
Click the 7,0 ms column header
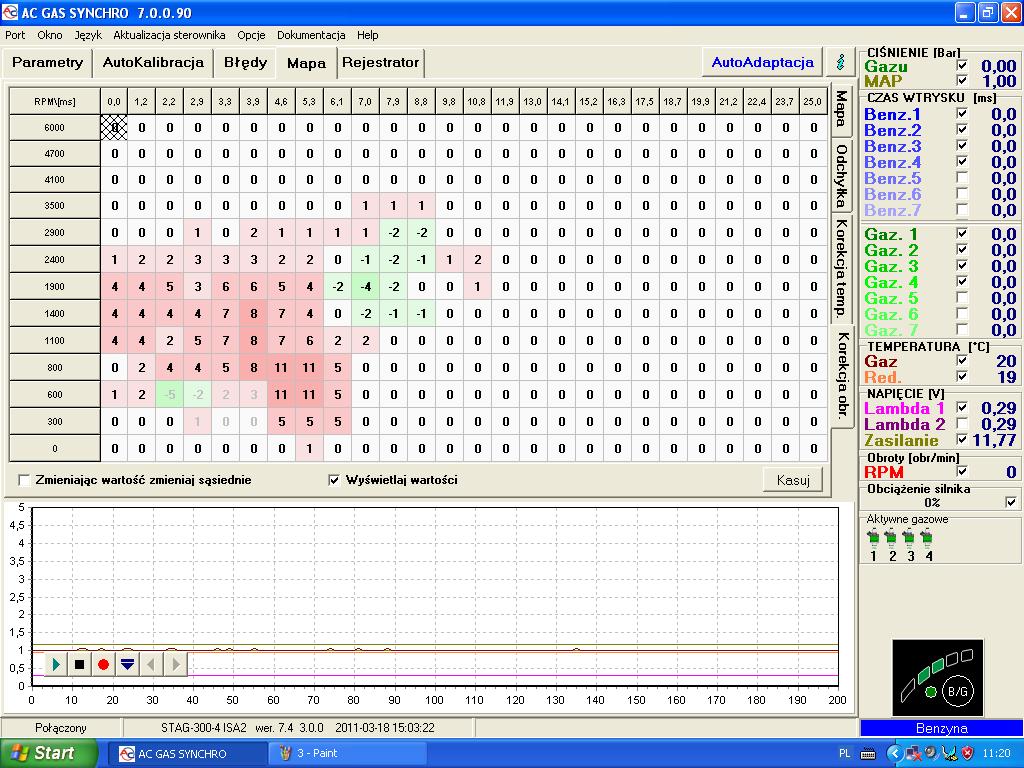[x=365, y=102]
